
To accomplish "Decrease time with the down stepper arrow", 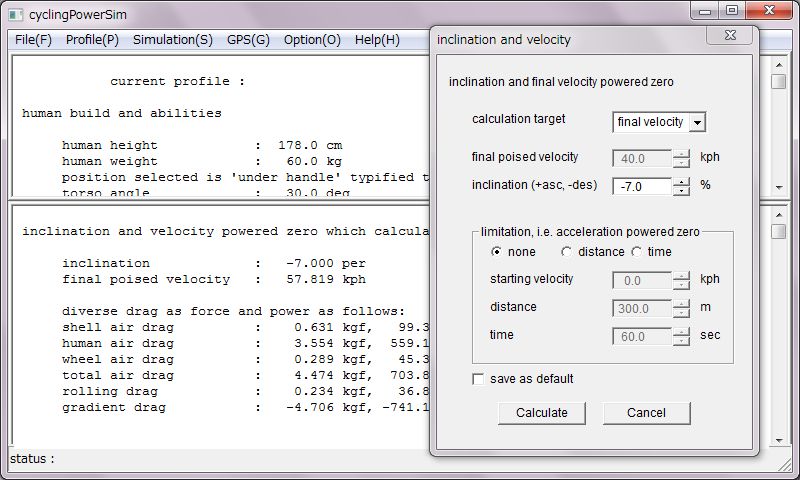I will pos(681,341).
